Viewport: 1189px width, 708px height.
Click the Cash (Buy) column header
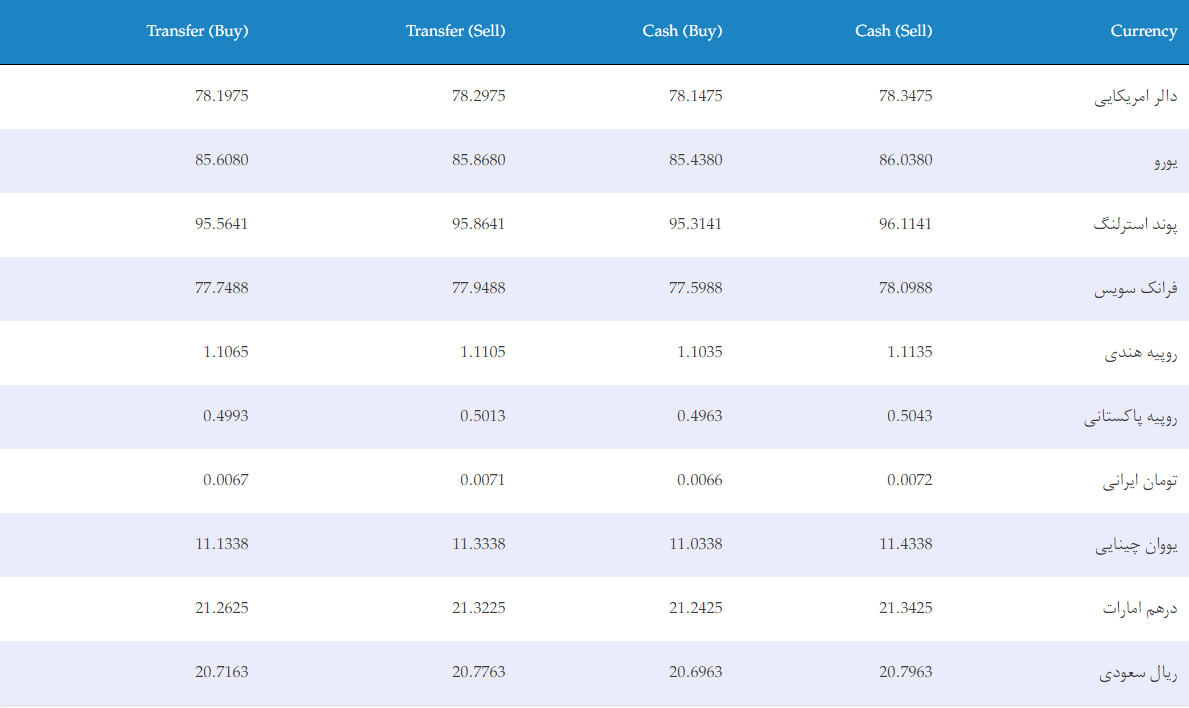click(x=682, y=31)
